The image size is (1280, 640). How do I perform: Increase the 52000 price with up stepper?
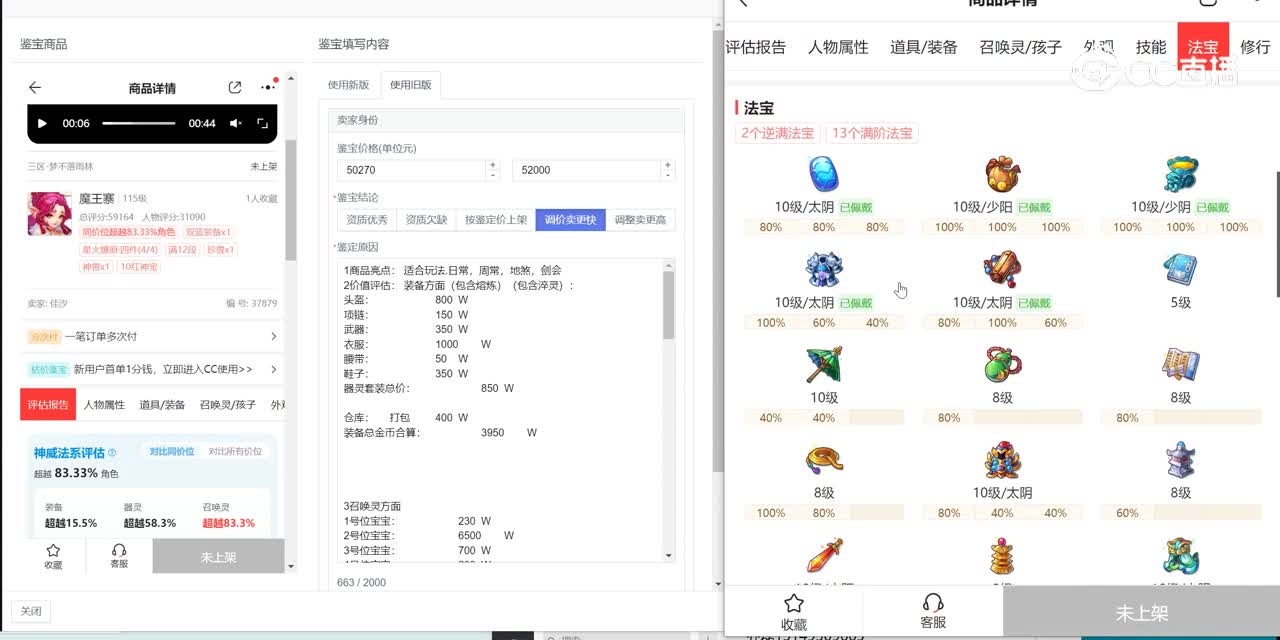click(x=668, y=165)
